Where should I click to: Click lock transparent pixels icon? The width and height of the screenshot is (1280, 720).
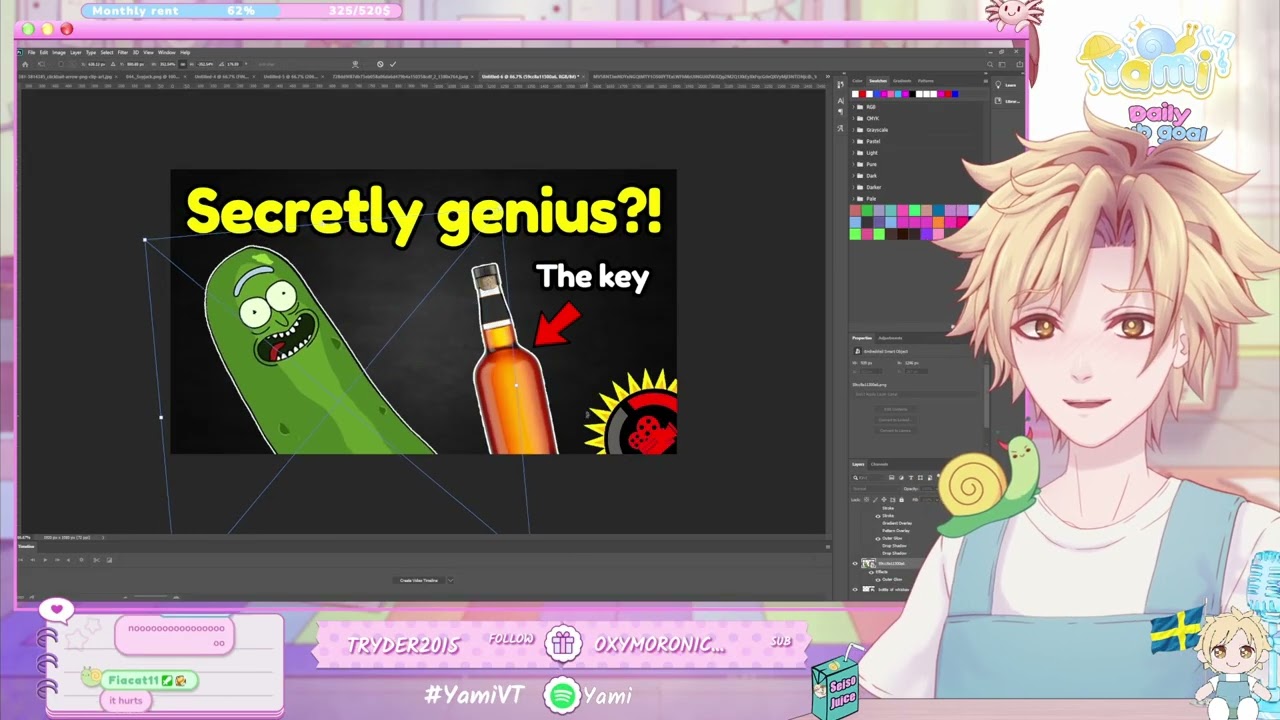(866, 500)
